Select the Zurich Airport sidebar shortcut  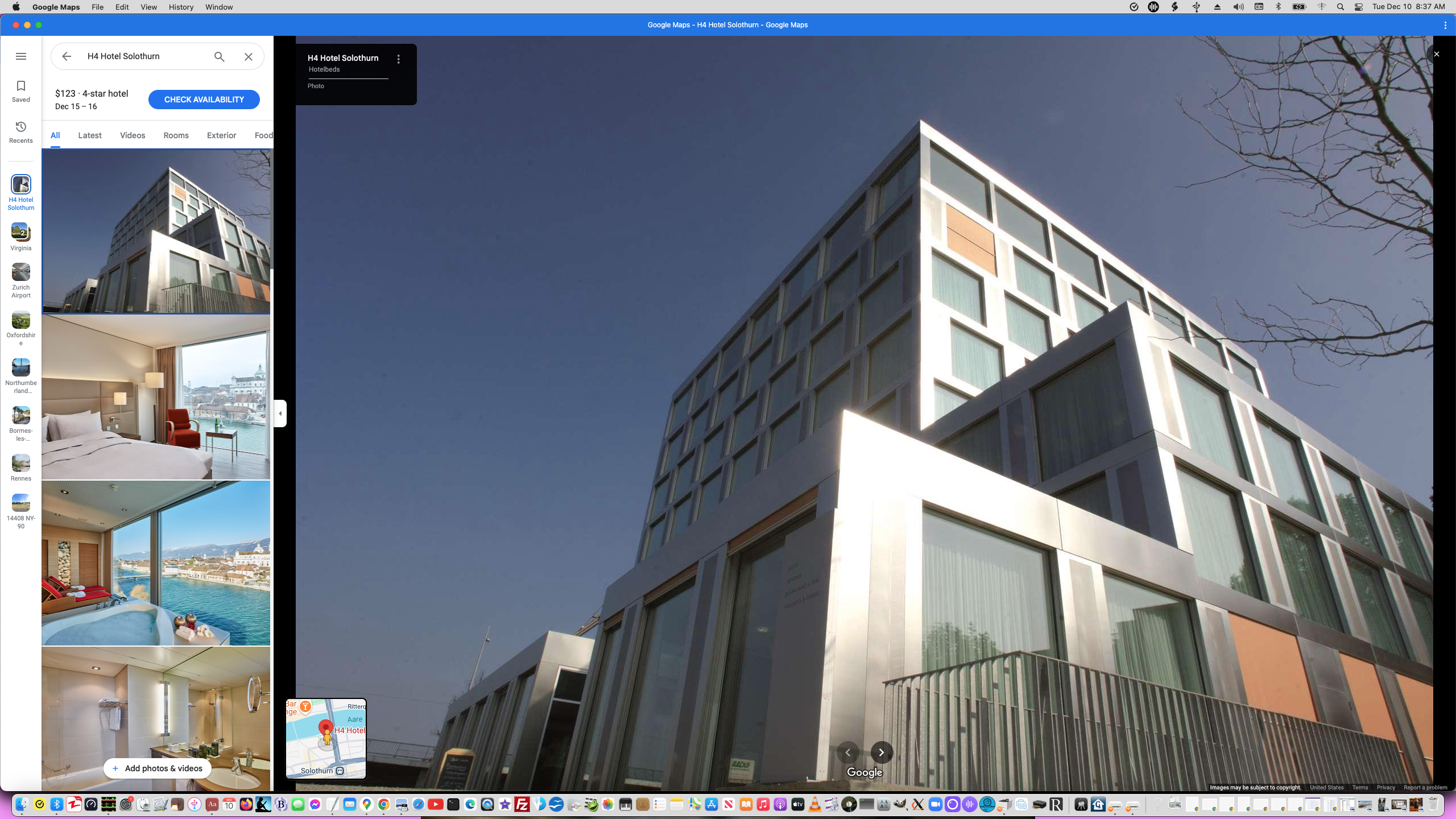(x=21, y=279)
